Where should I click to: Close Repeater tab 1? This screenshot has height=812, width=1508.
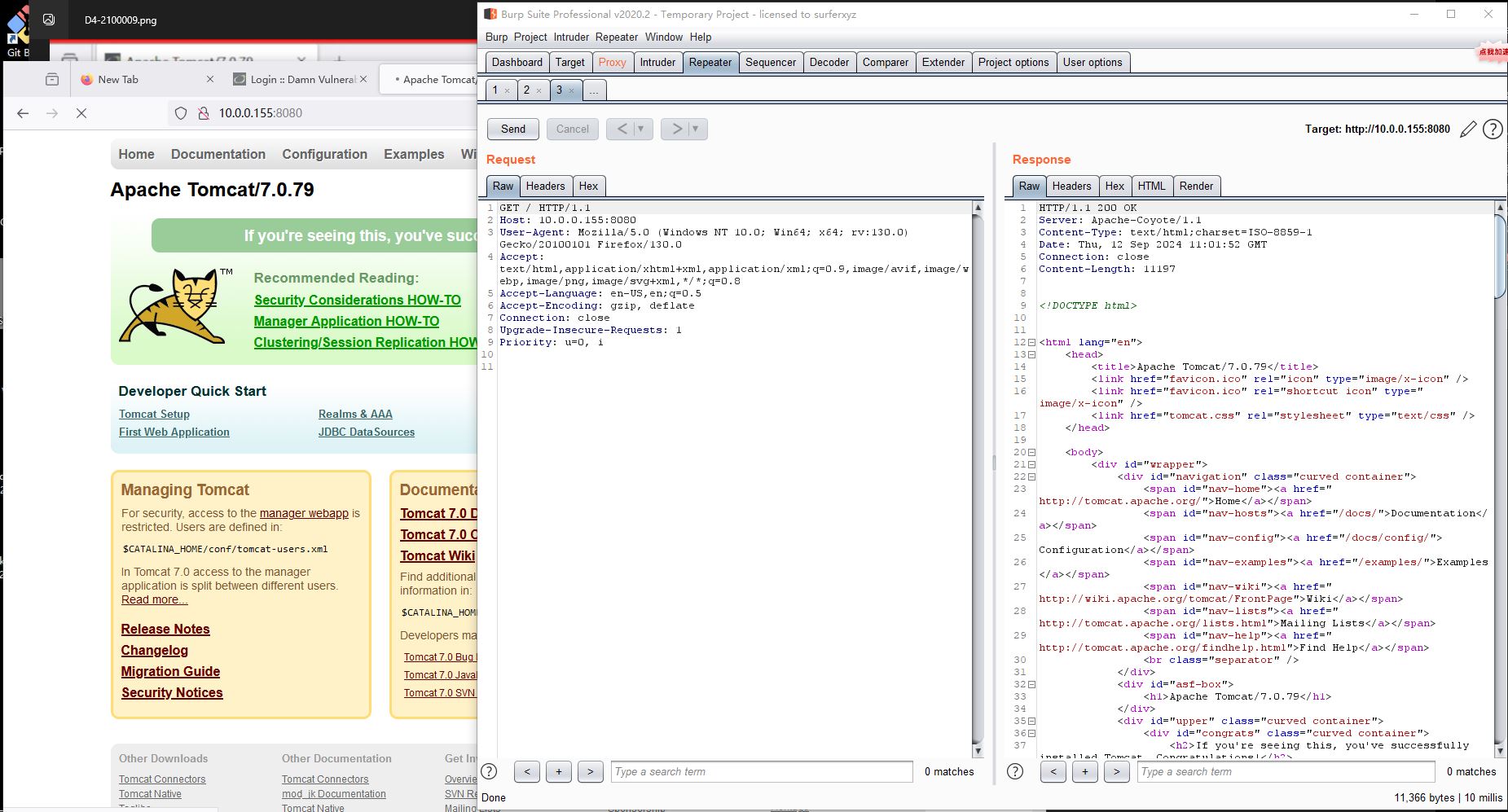click(507, 90)
